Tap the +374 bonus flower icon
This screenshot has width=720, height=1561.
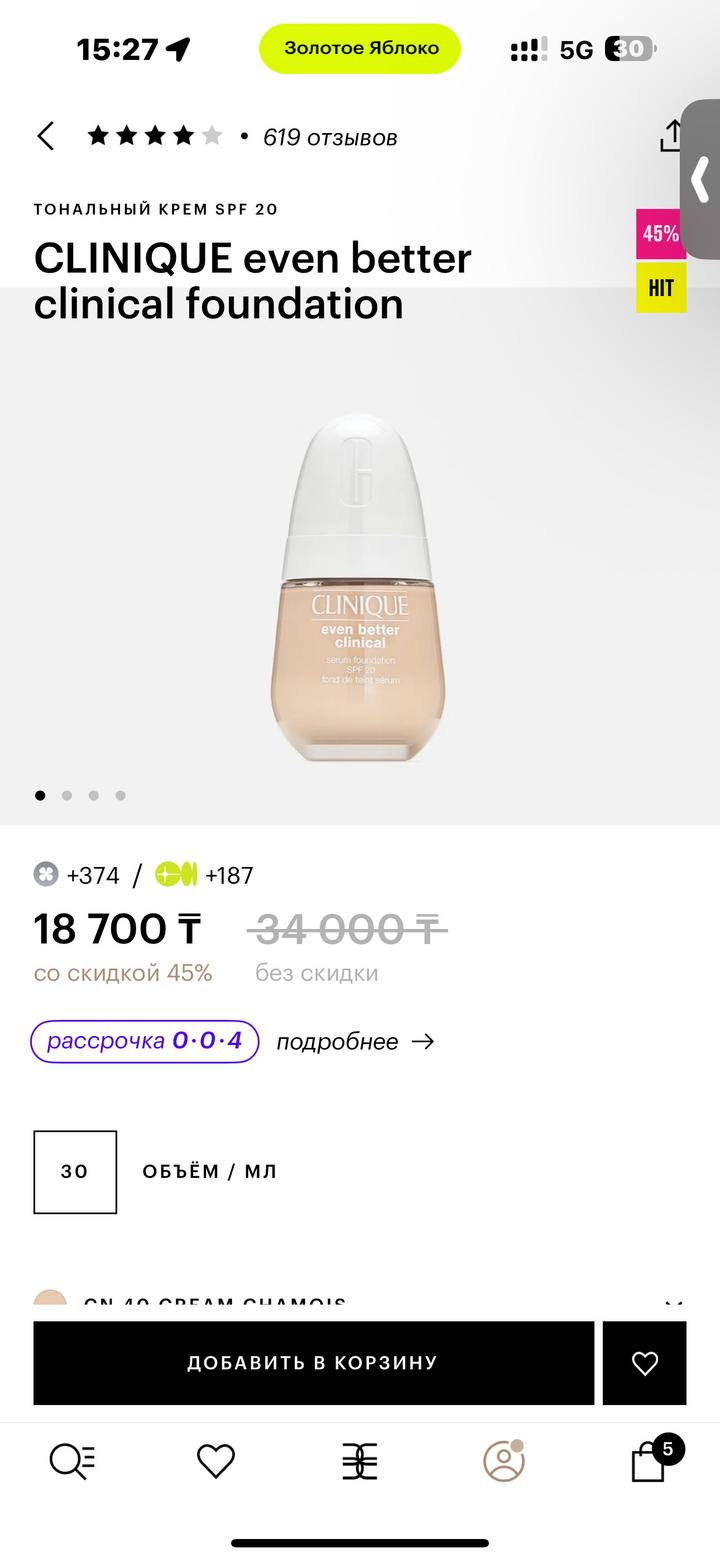click(x=46, y=875)
